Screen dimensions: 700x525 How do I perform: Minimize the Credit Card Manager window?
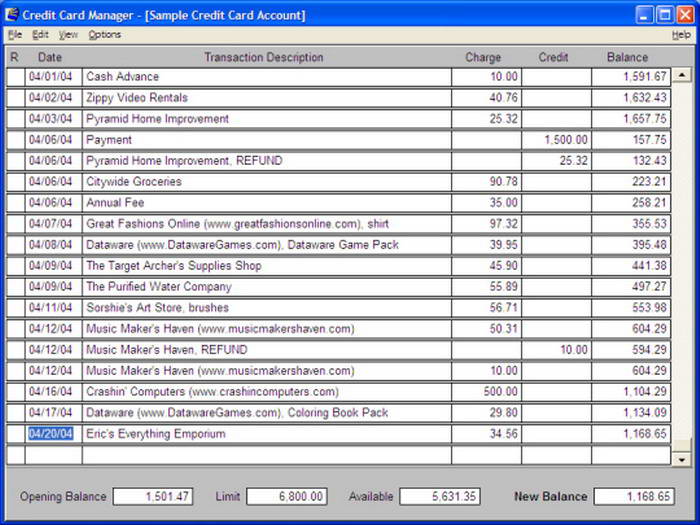[x=643, y=15]
